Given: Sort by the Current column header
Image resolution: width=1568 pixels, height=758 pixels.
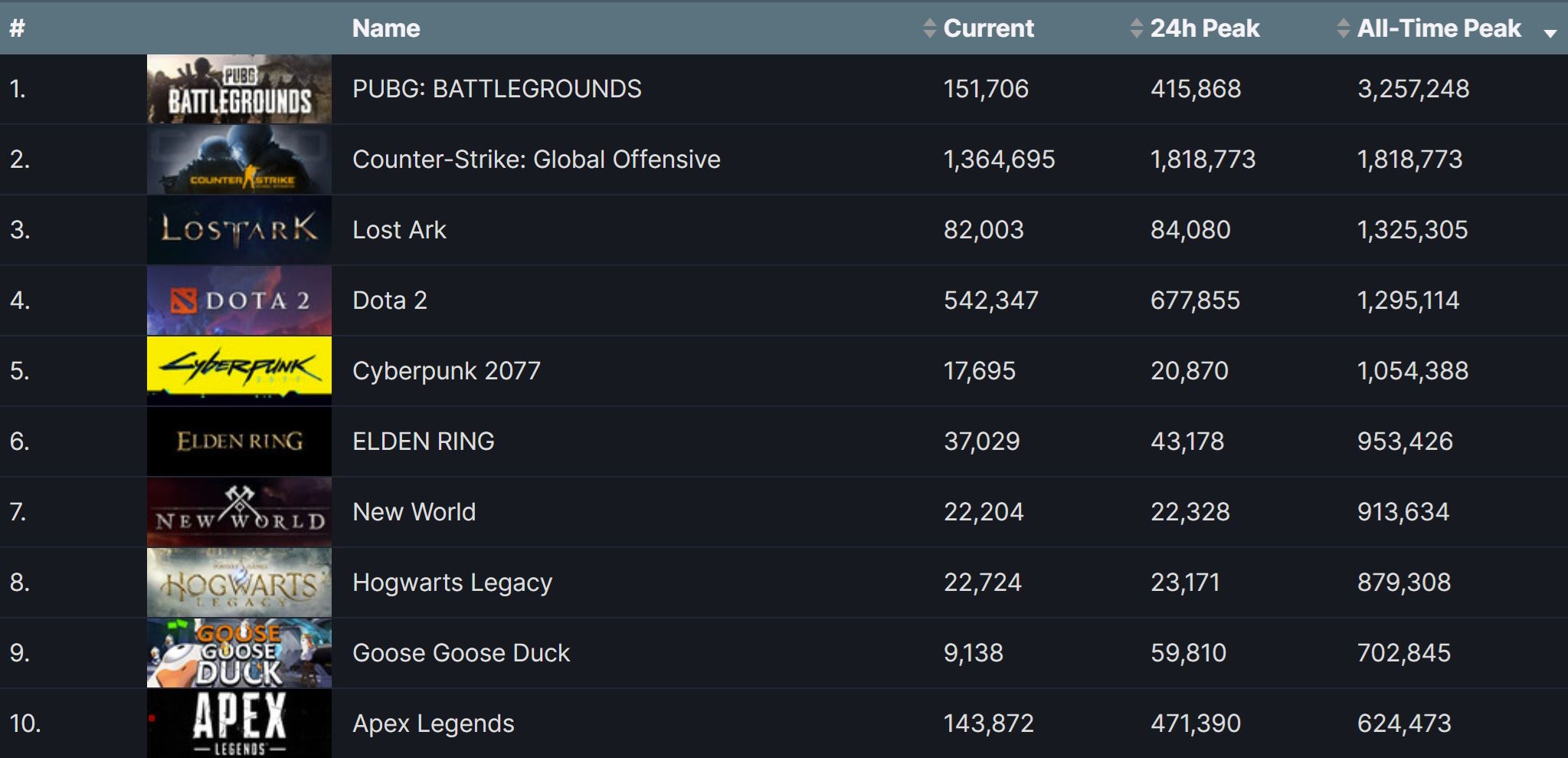Looking at the screenshot, I should 988,28.
